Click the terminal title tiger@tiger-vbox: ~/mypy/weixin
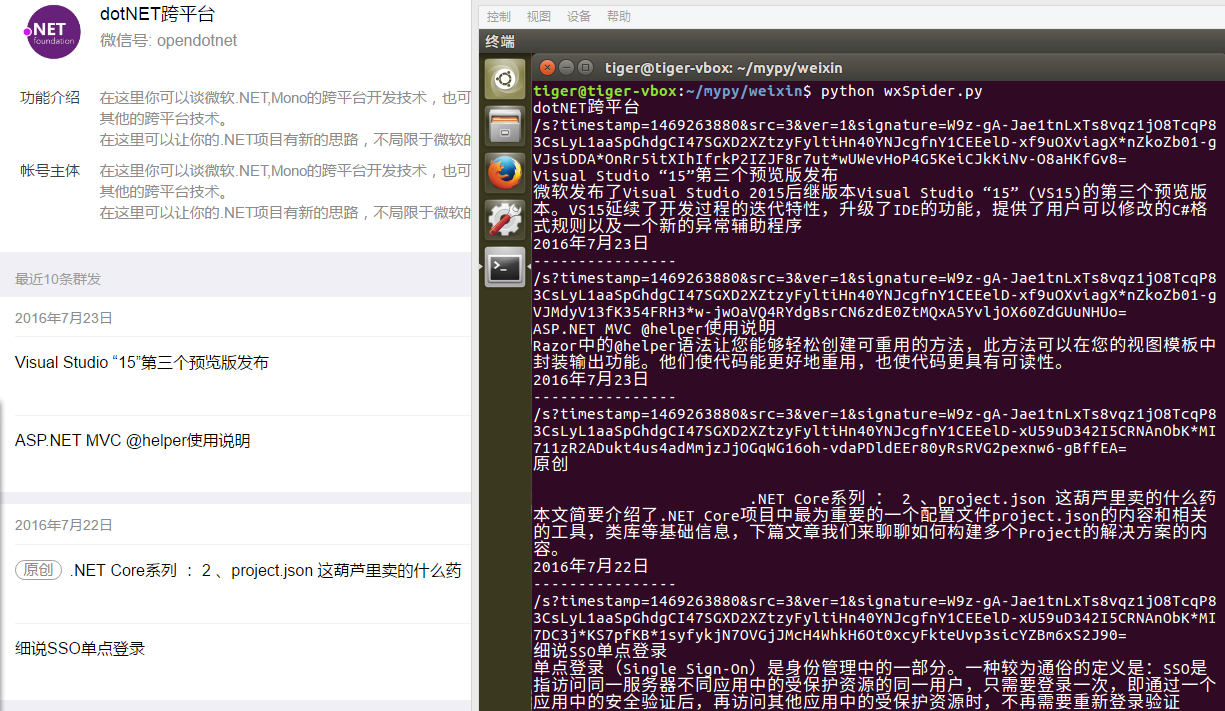This screenshot has height=711, width=1225. 724,68
